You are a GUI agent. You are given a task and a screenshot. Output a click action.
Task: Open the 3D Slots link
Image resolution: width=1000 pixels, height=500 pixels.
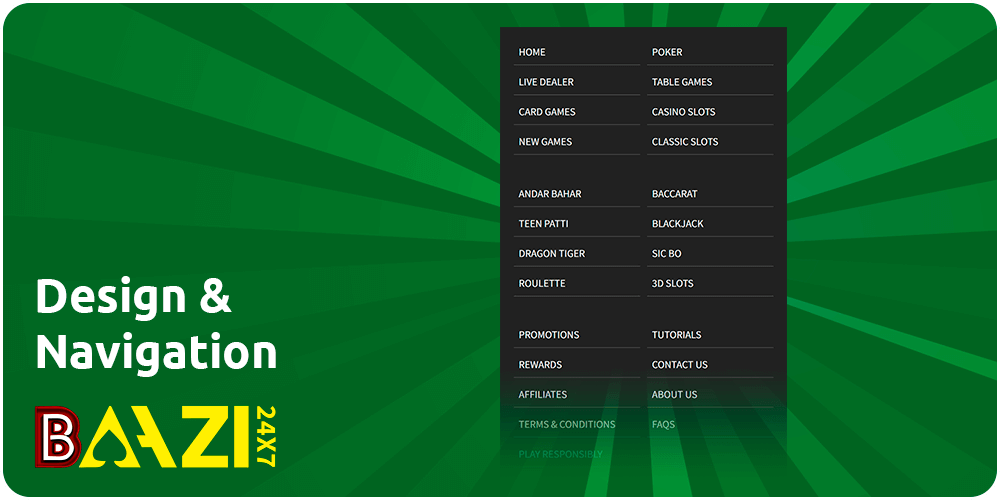(673, 284)
